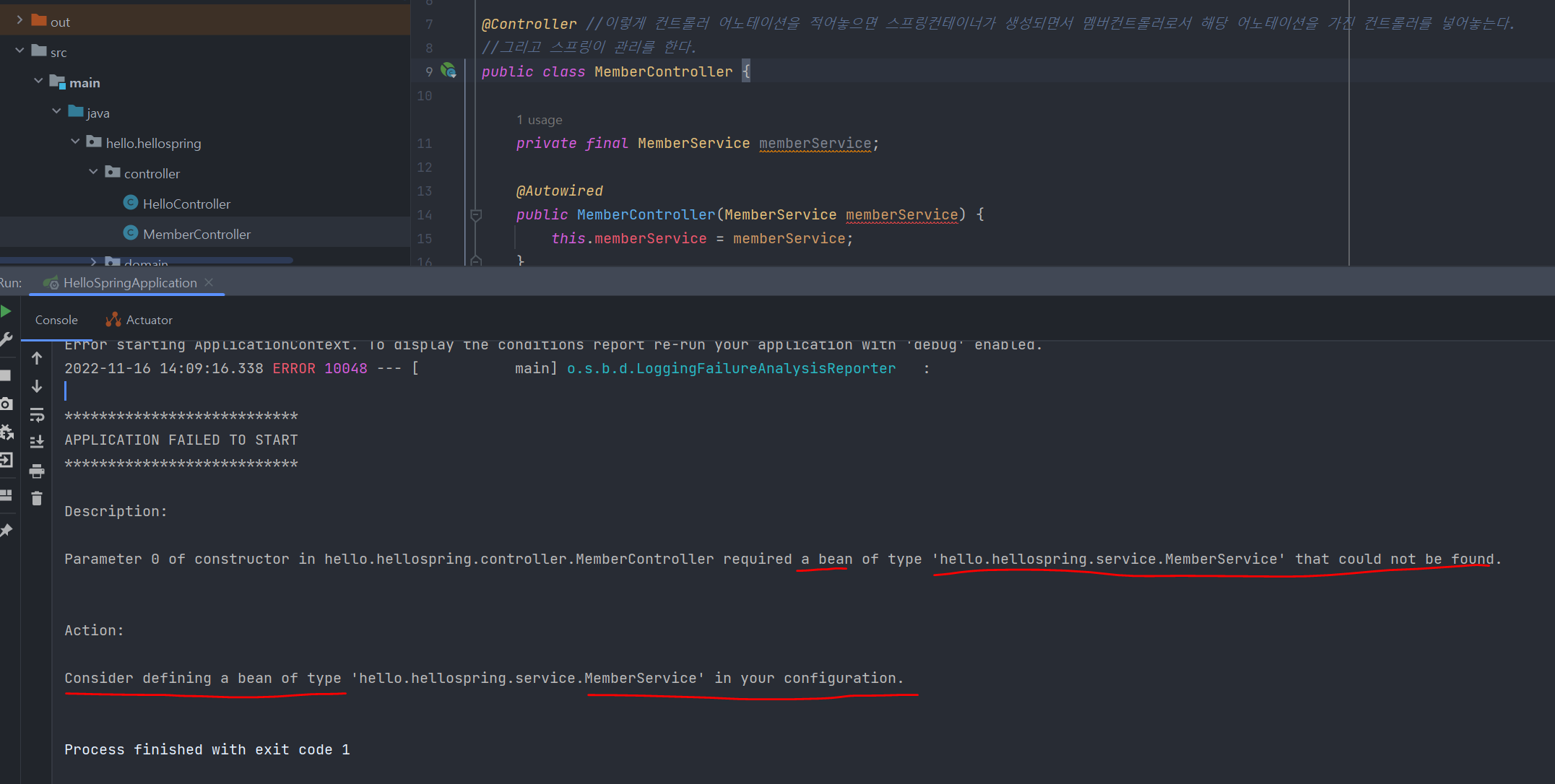This screenshot has width=1555, height=784.
Task: Collapse the src folder in project tree
Action: [20, 51]
